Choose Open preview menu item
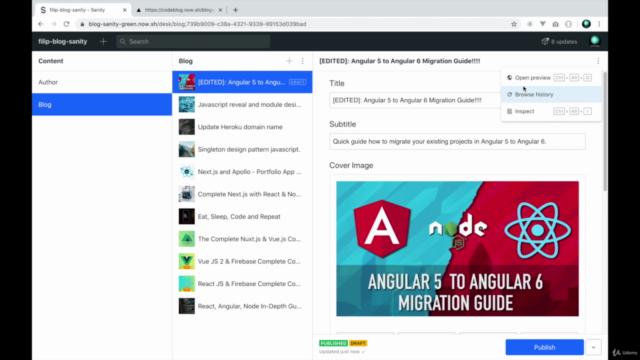 551,78
